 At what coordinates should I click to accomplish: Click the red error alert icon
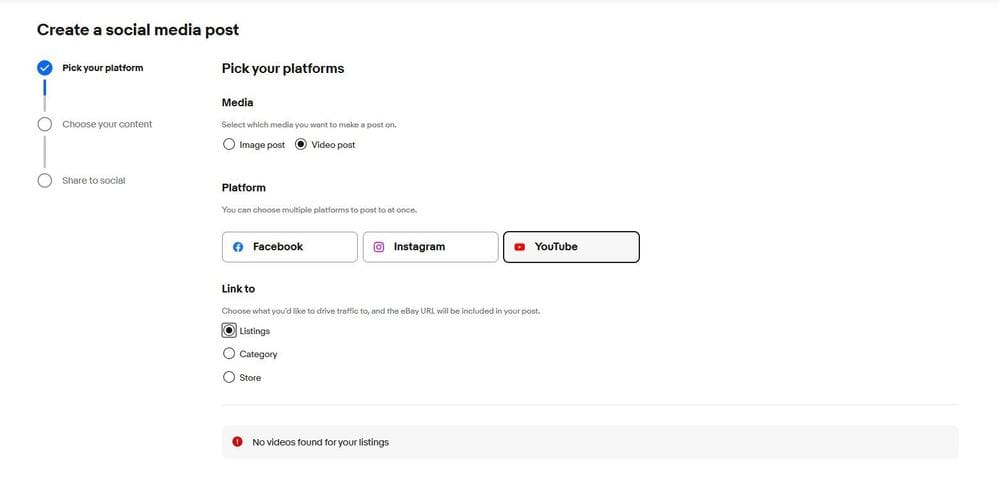point(237,442)
